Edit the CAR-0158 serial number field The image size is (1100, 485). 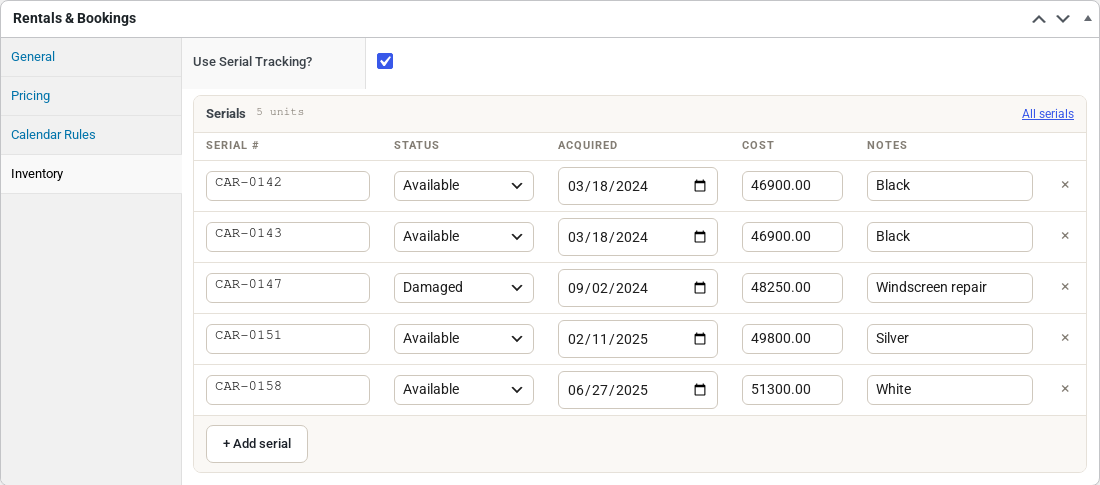click(x=288, y=390)
